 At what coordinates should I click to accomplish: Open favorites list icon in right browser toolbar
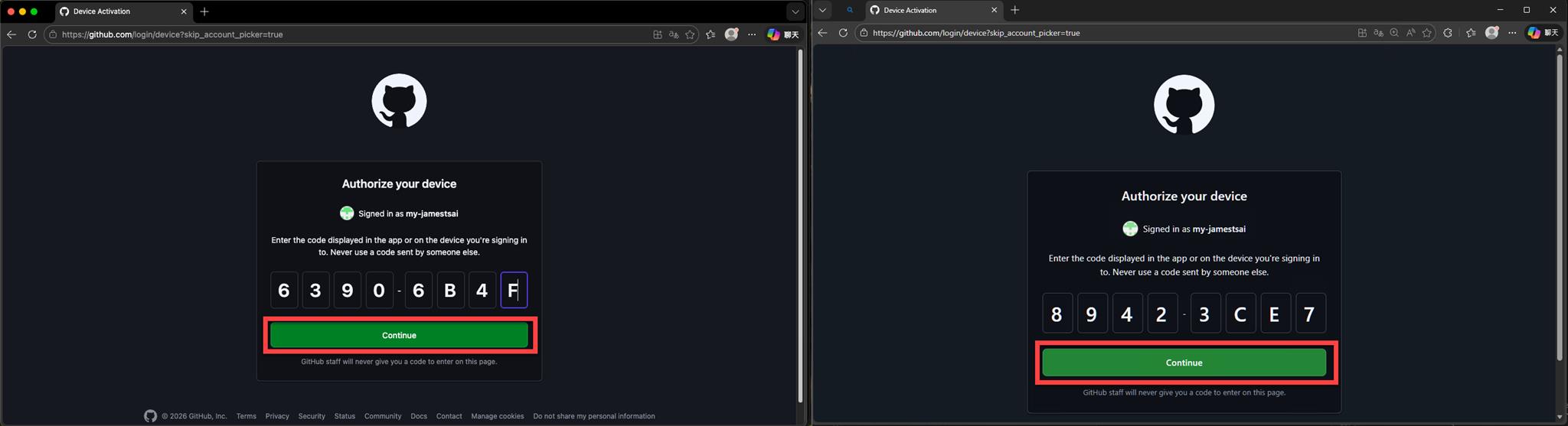1471,33
